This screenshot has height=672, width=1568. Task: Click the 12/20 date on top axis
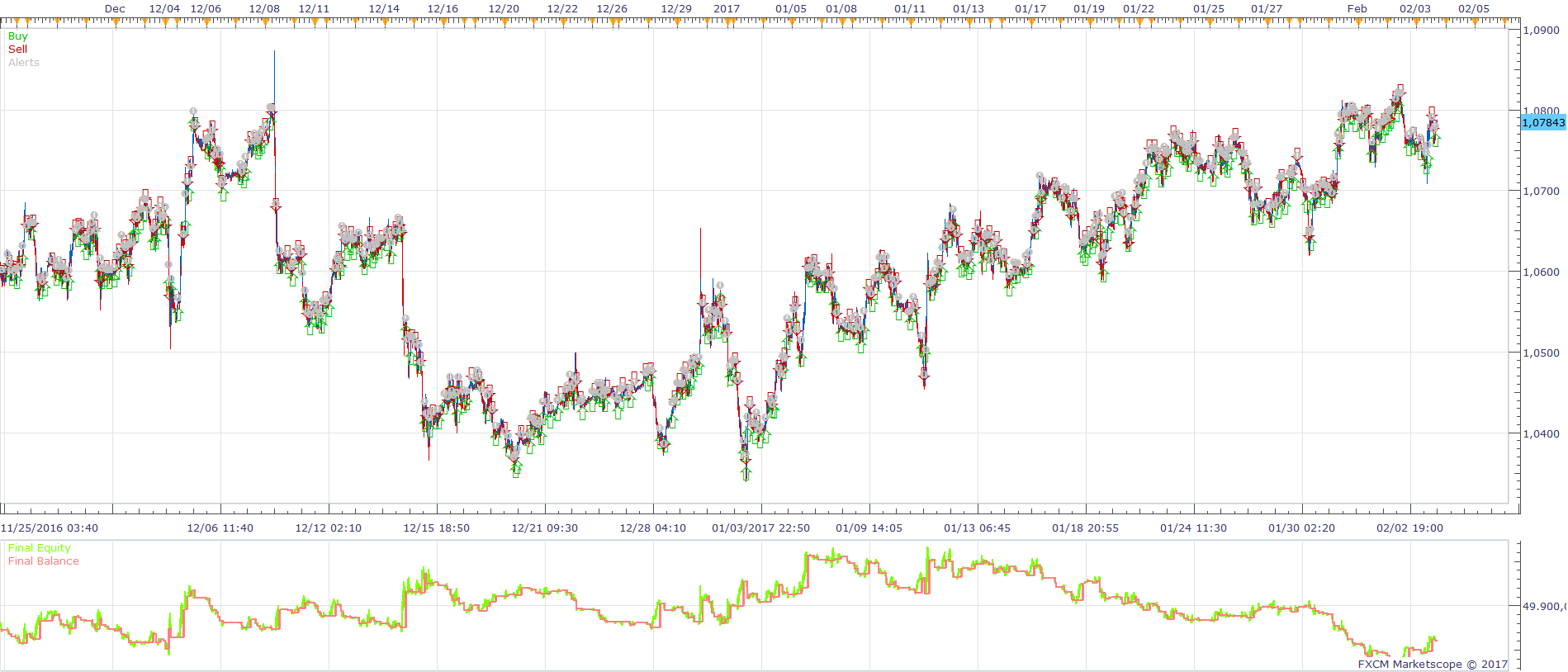pyautogui.click(x=504, y=9)
